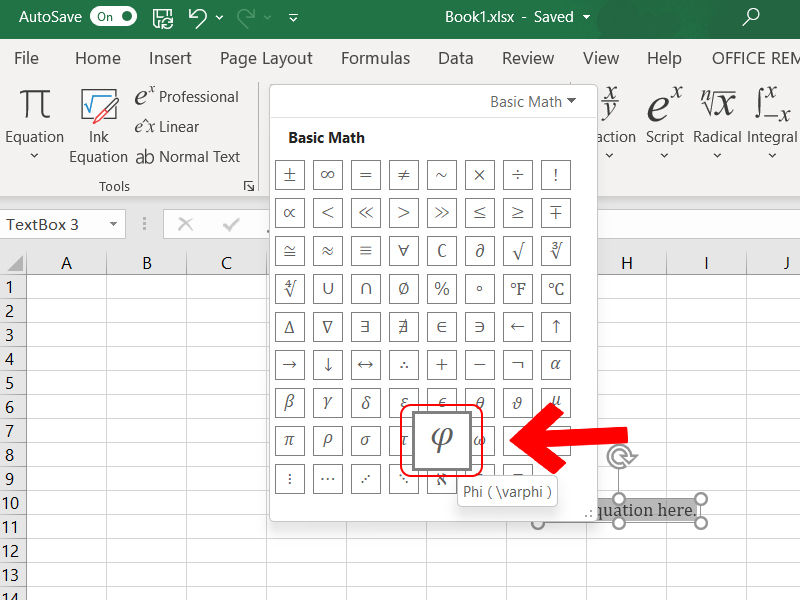Screen dimensions: 800x600
Task: Click the Save icon in title bar
Action: (162, 17)
